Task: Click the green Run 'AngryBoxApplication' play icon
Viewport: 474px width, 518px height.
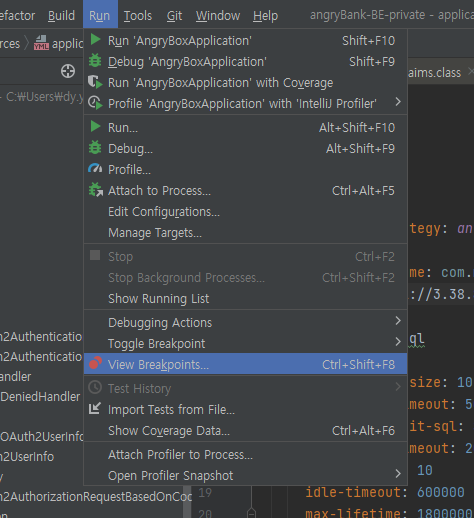Action: coord(96,40)
